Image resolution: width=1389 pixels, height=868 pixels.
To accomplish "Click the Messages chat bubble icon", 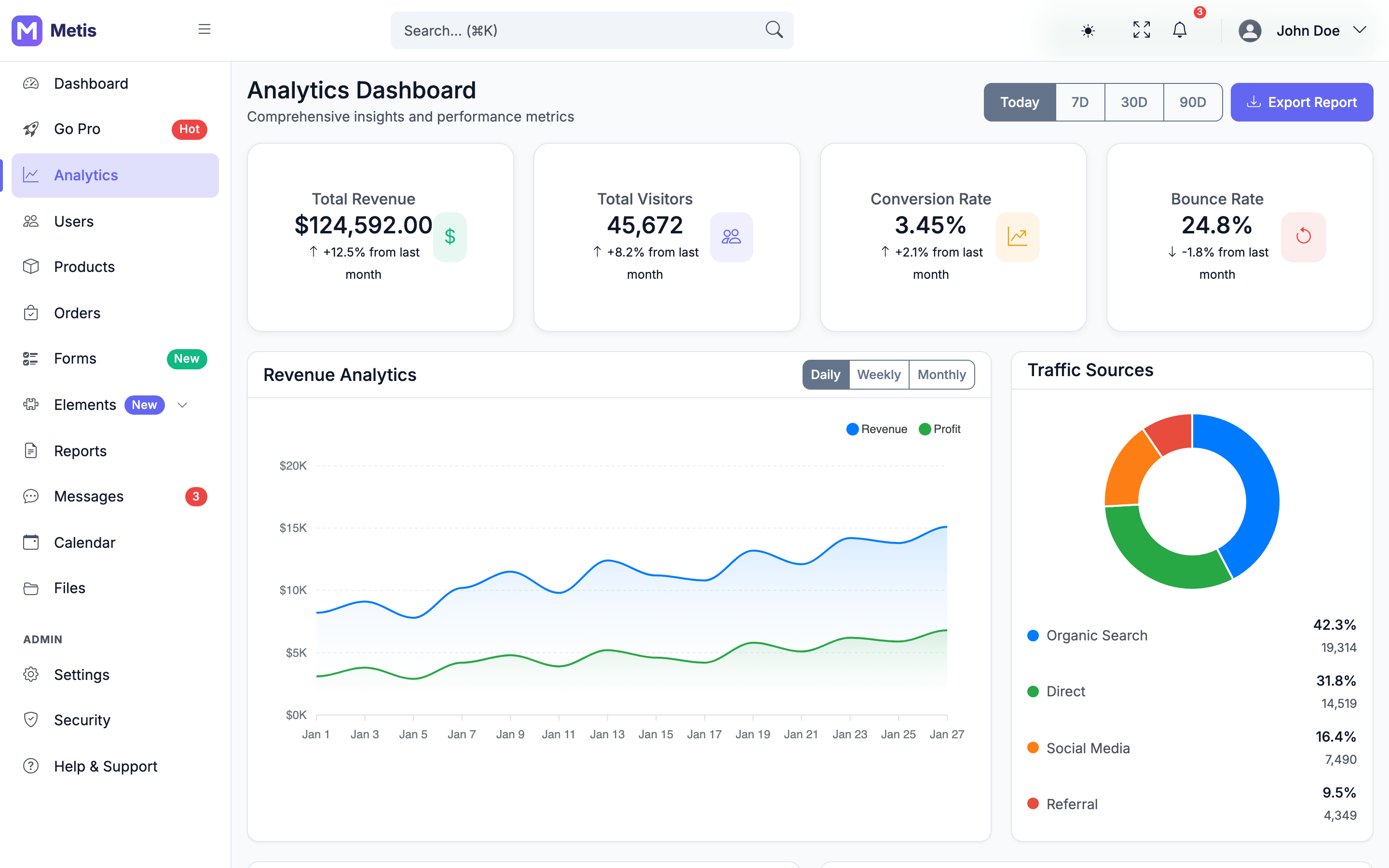I will tap(31, 497).
